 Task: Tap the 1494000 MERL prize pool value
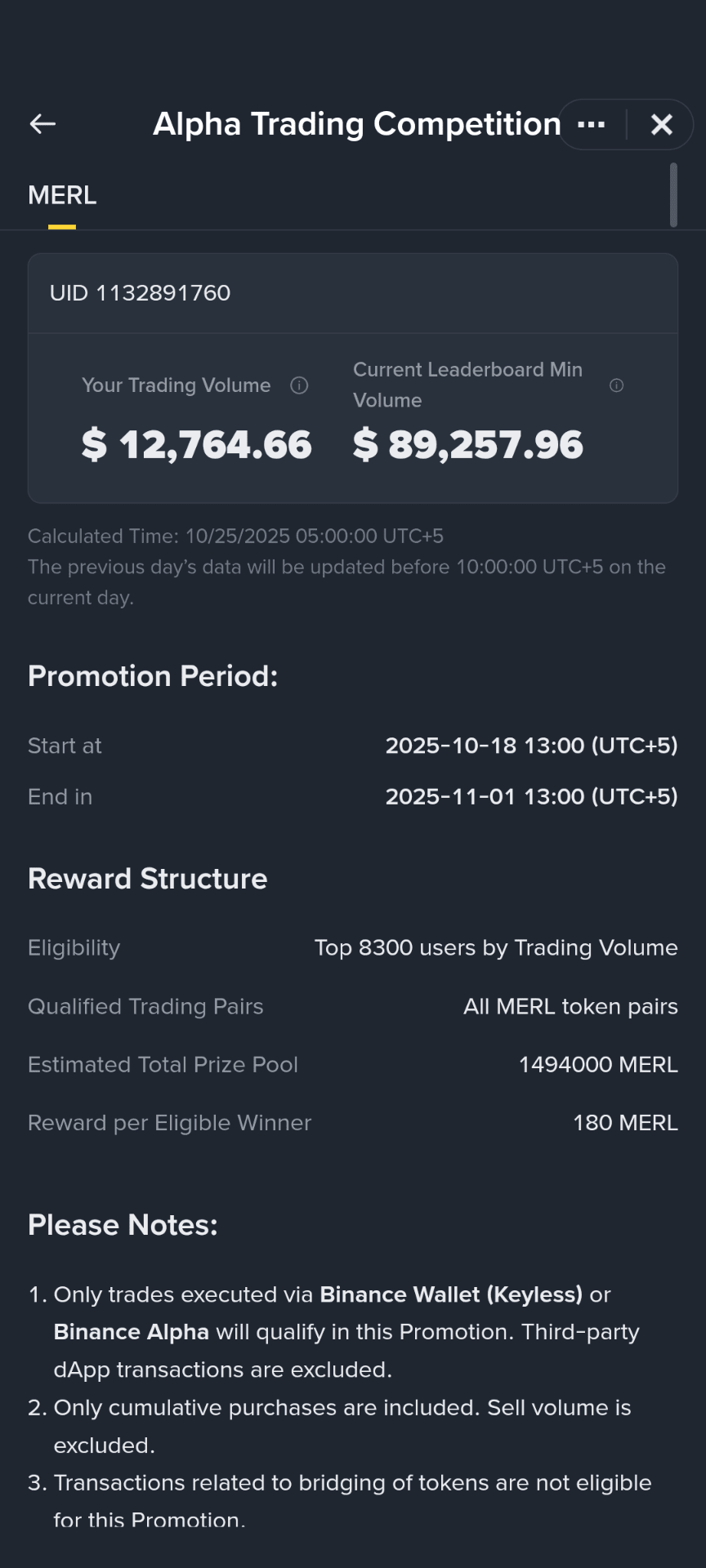click(598, 1065)
